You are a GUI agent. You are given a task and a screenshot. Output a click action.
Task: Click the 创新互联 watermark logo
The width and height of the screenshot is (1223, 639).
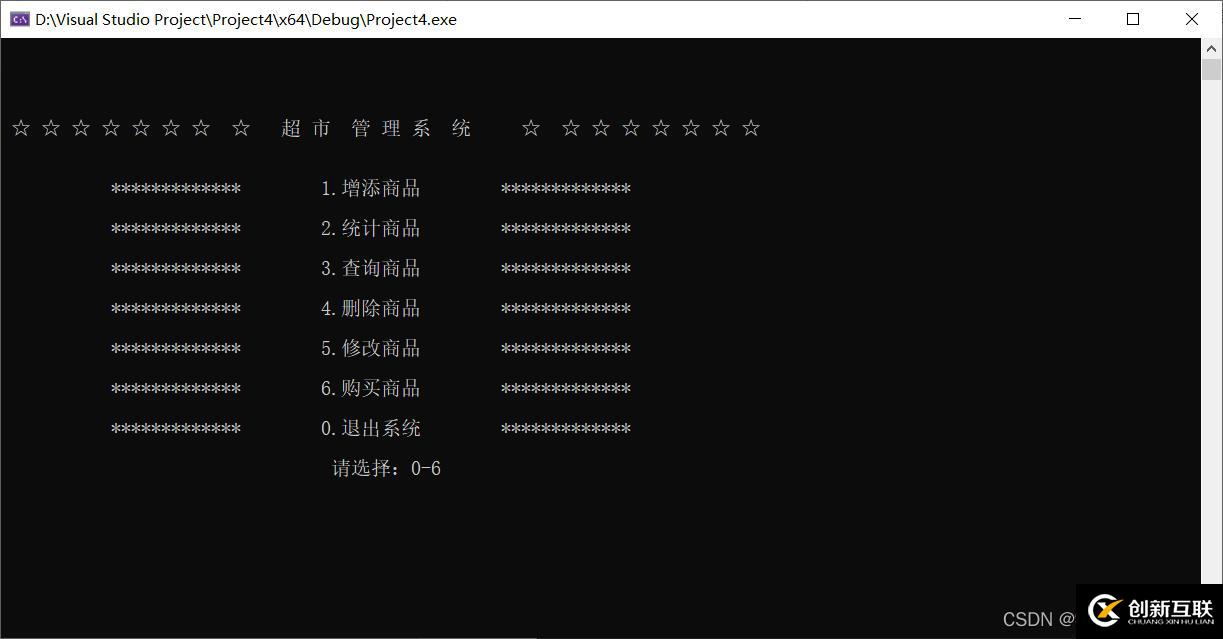[x=1150, y=610]
